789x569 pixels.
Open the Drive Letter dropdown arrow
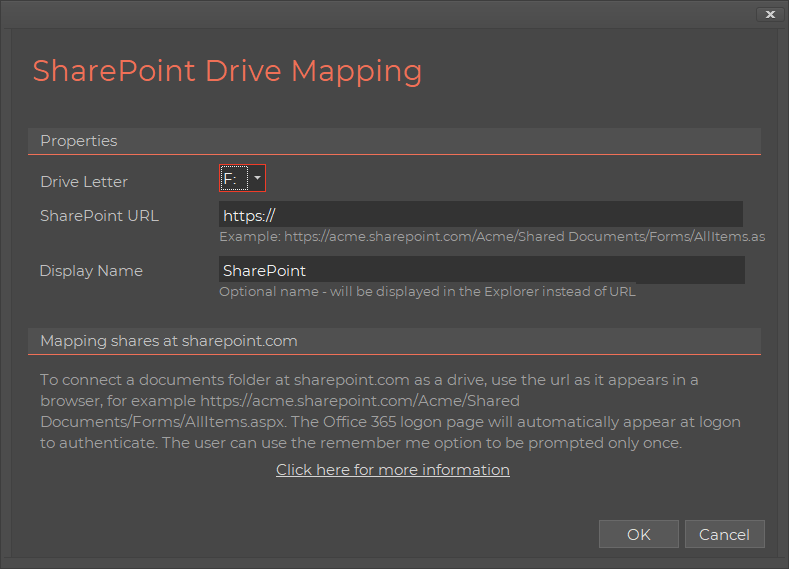257,178
